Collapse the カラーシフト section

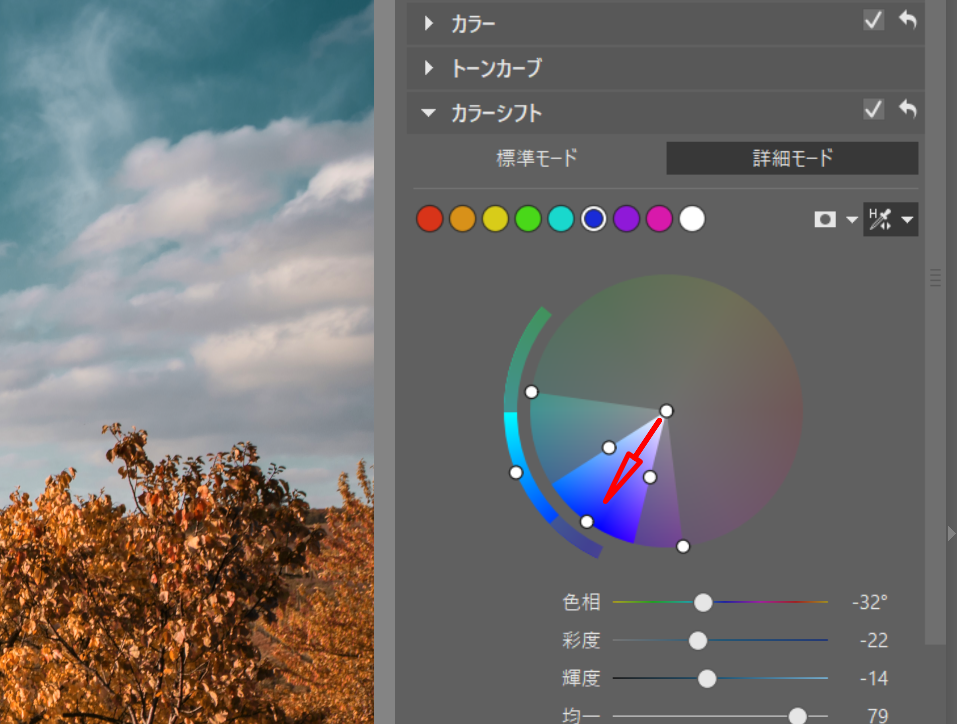pos(428,113)
